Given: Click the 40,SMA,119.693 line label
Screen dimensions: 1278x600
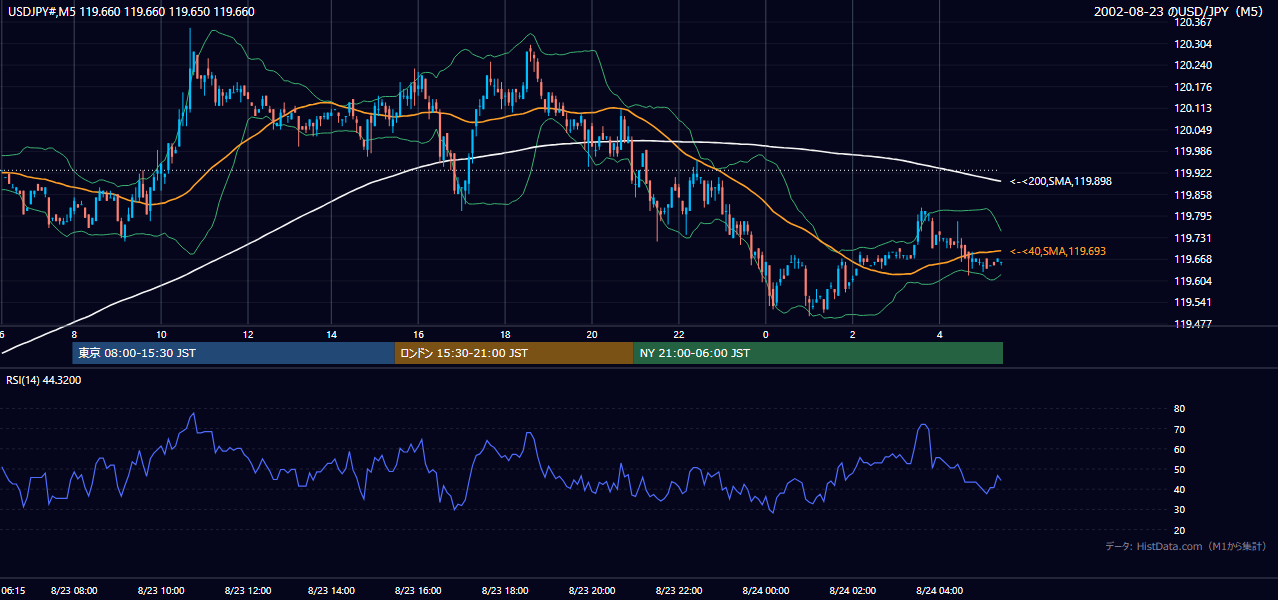Looking at the screenshot, I should pyautogui.click(x=1058, y=251).
